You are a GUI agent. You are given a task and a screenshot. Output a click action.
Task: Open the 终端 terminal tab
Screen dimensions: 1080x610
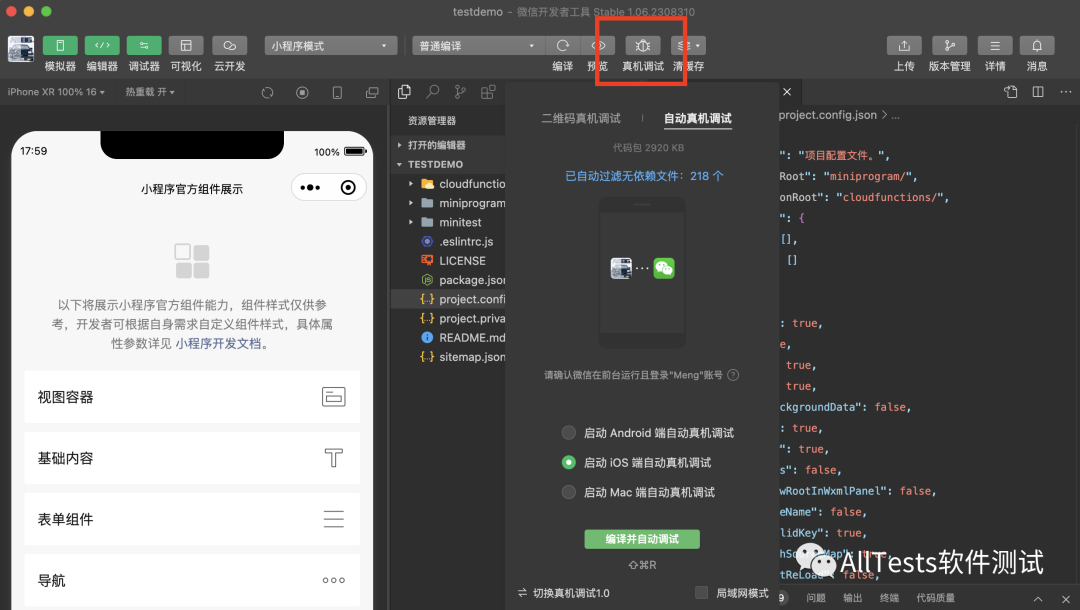point(889,598)
